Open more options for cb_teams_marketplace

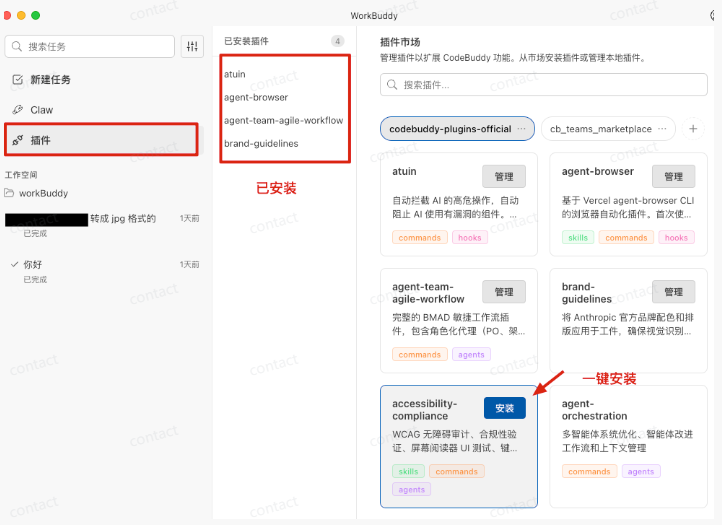click(662, 128)
